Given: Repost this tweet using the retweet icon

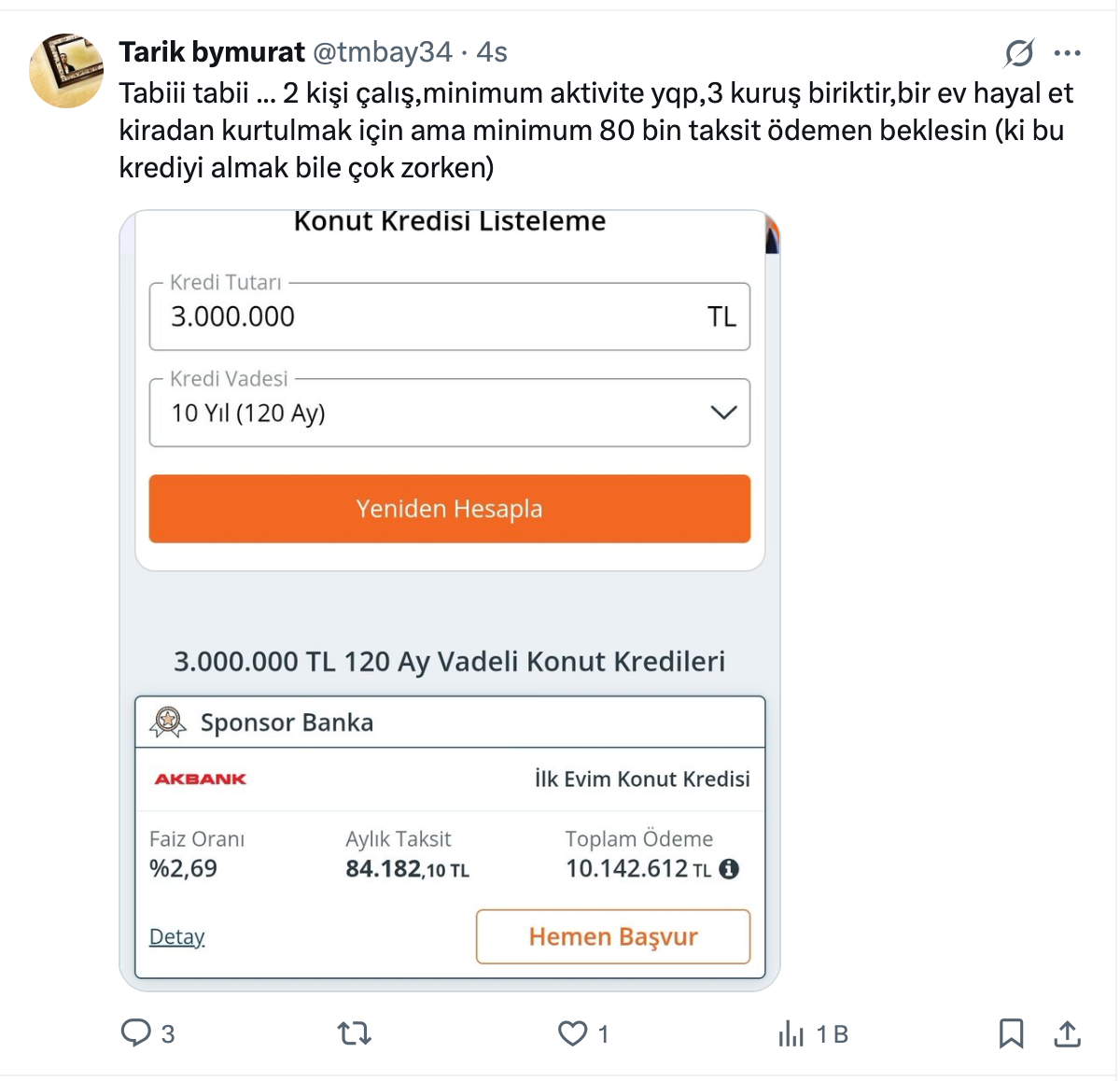Looking at the screenshot, I should click(355, 1032).
